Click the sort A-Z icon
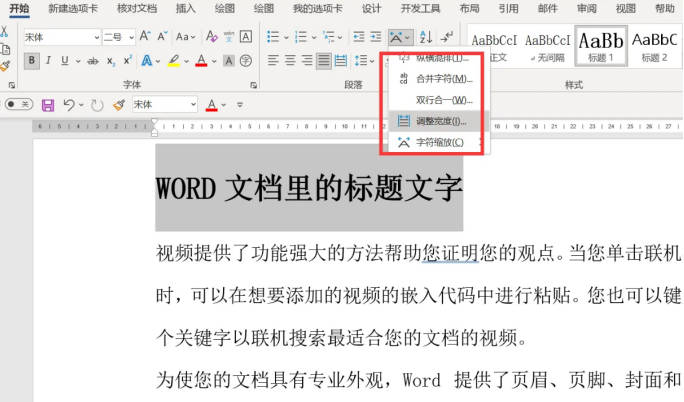The height and width of the screenshot is (402, 684). [425, 37]
